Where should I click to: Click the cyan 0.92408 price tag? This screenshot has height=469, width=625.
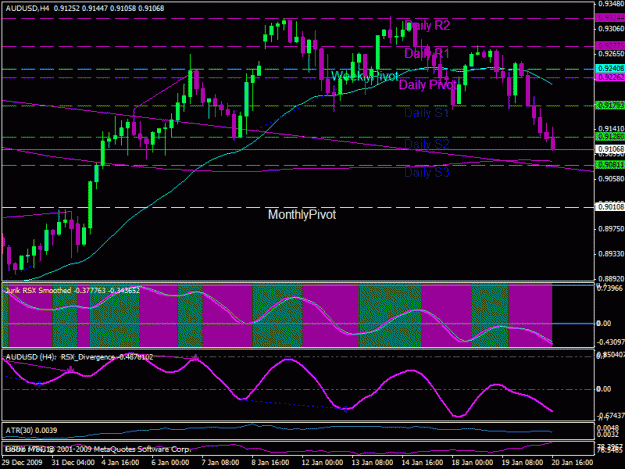tap(610, 69)
